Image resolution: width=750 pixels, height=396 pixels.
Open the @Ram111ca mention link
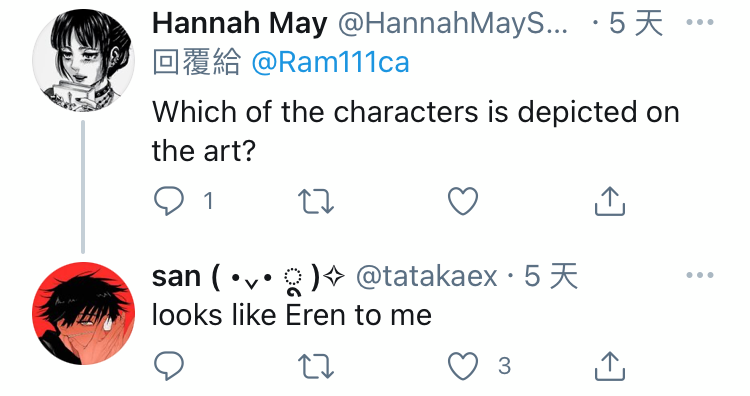pyautogui.click(x=331, y=63)
